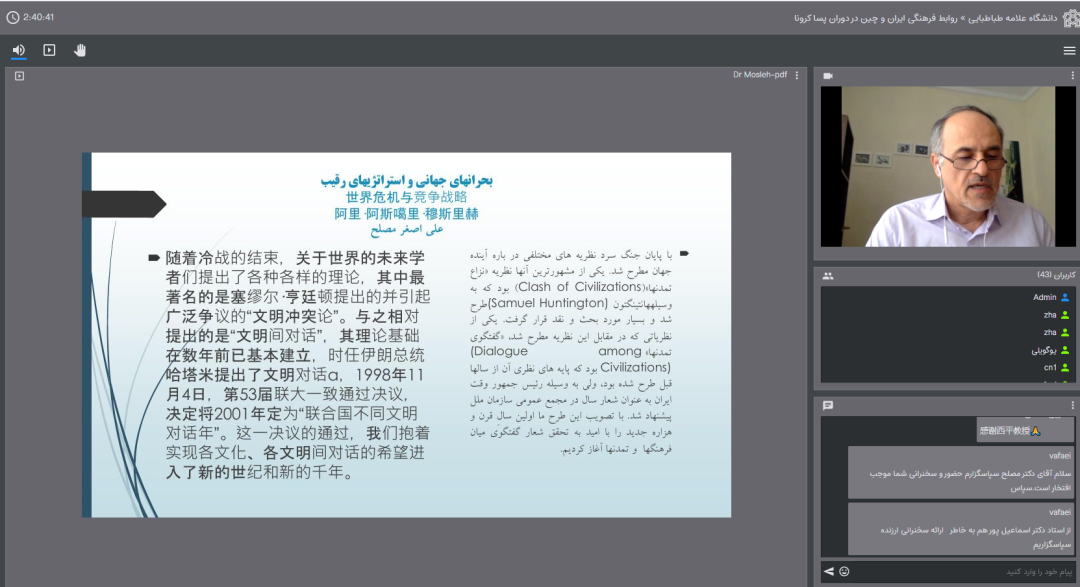Click the small icon at presentation panel top-left
Image resolution: width=1080 pixels, height=587 pixels.
(x=19, y=76)
